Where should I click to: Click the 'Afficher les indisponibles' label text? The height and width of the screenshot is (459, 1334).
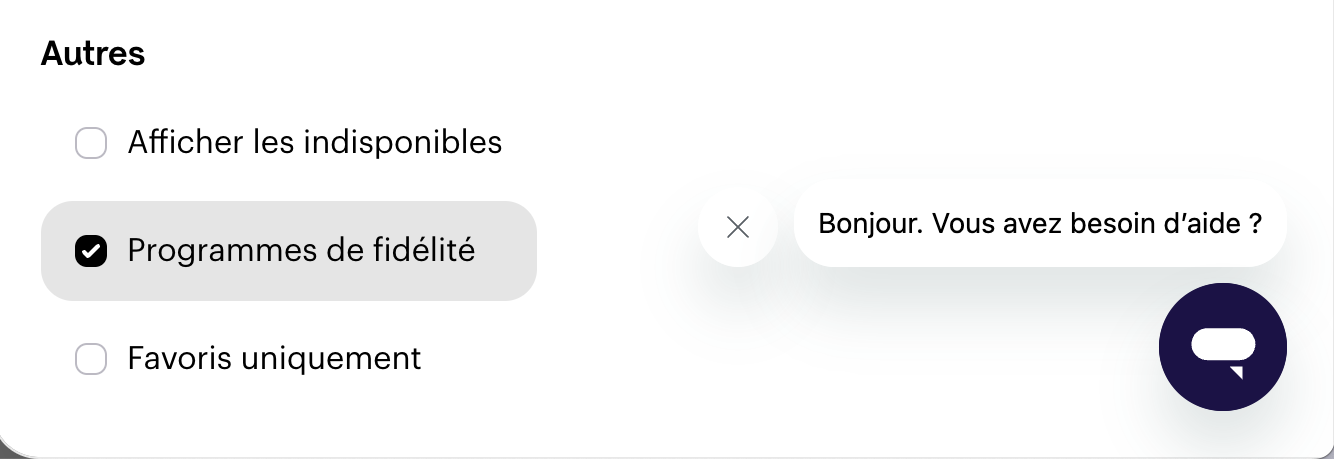click(315, 142)
